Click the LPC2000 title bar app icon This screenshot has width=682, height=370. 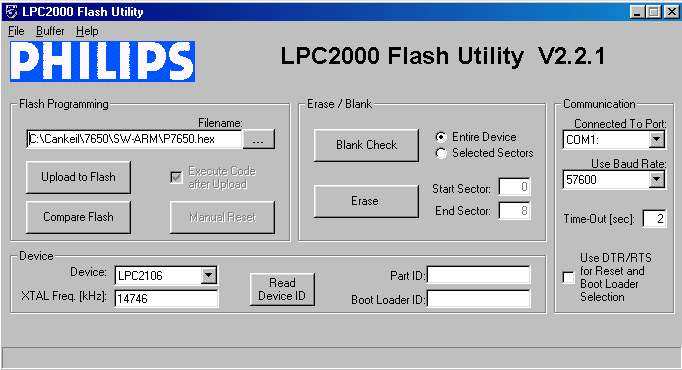11,11
